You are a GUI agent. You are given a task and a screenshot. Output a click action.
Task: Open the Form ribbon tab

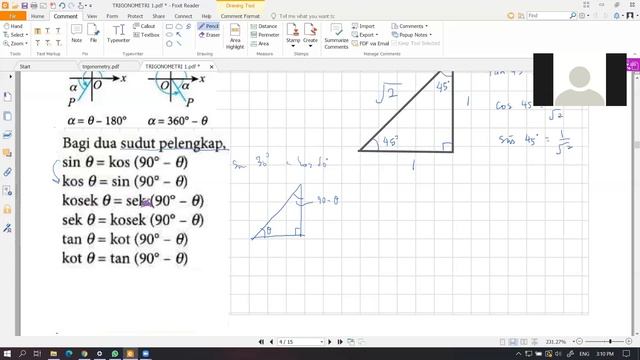click(112, 16)
